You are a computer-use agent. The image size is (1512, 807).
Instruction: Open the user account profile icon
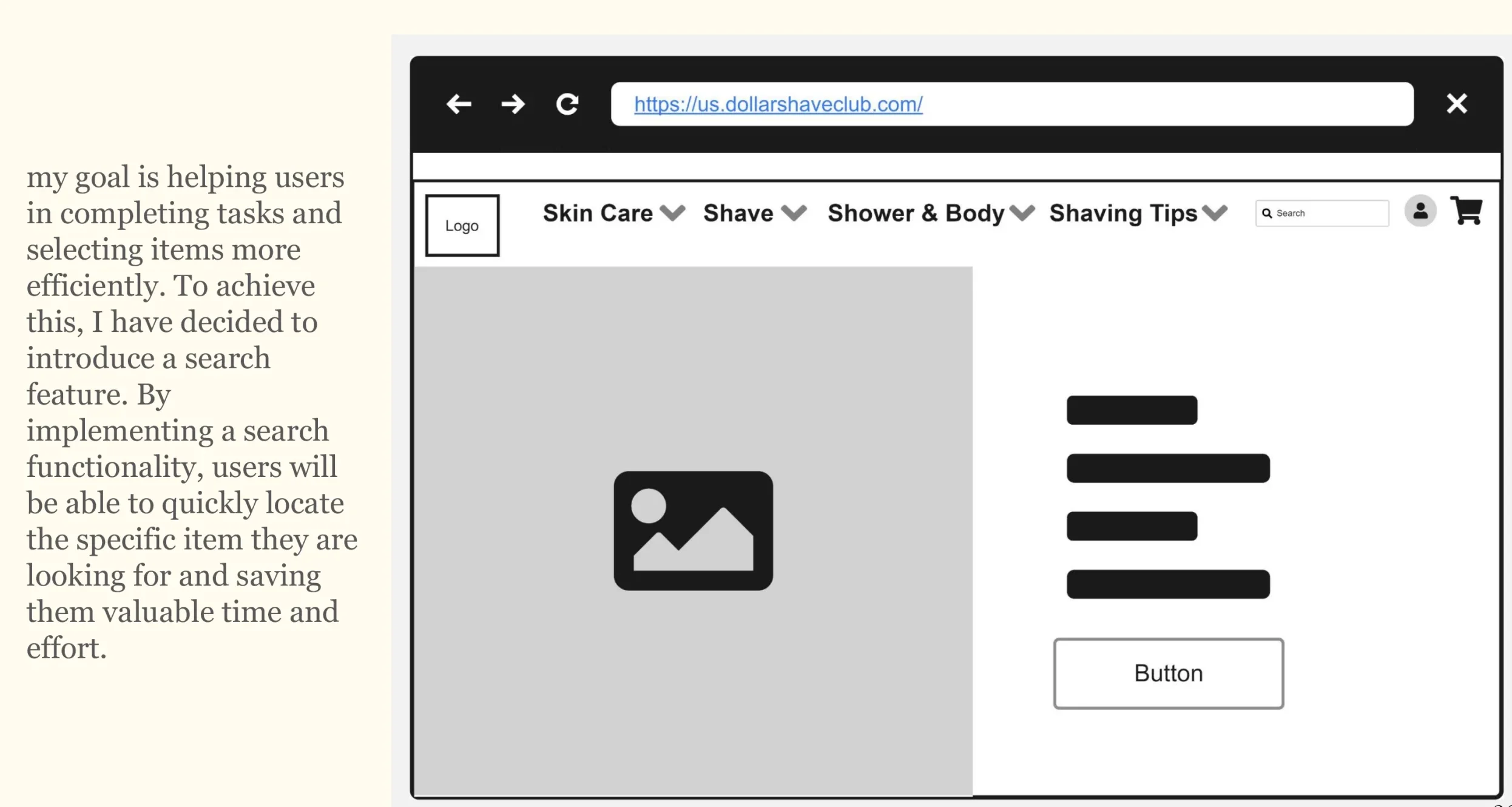(1420, 211)
